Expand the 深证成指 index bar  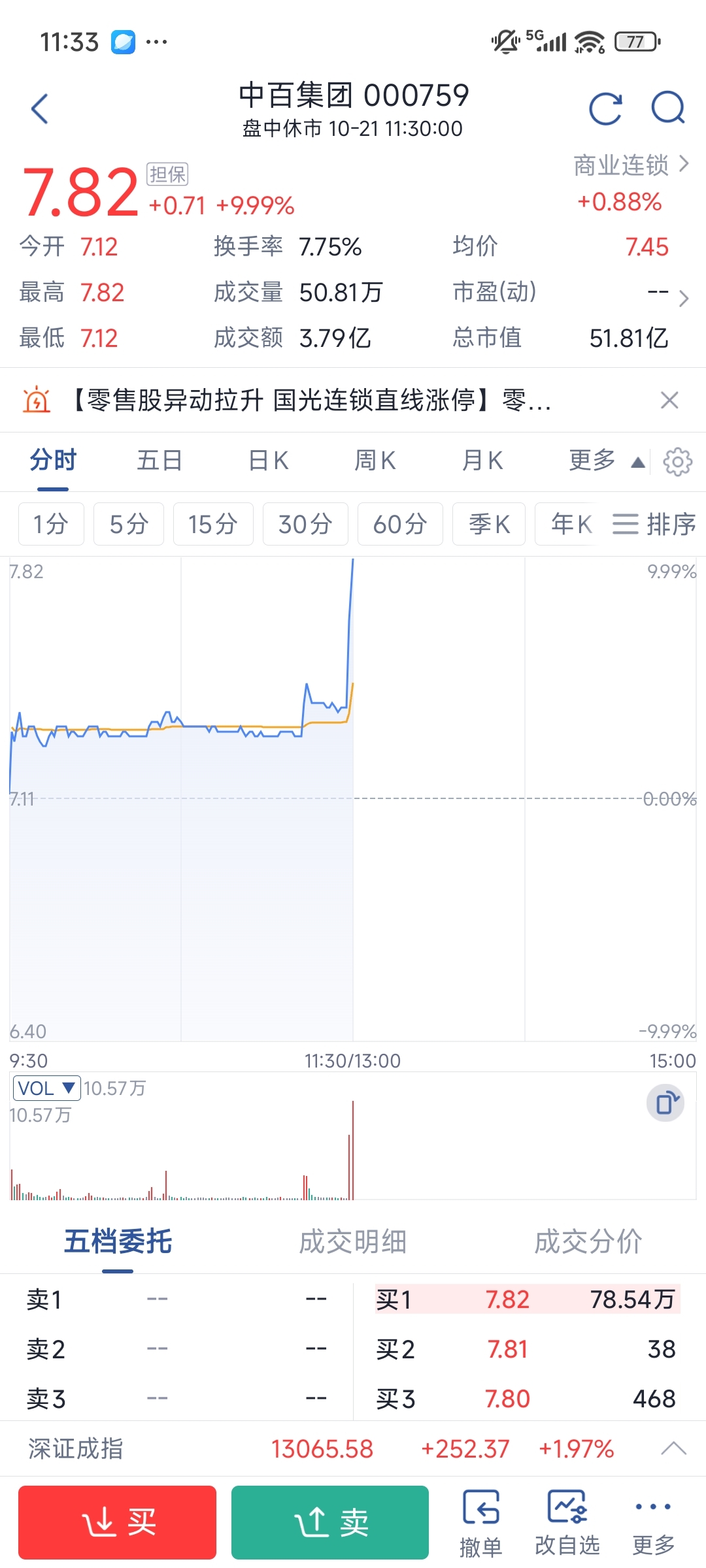pos(673,1449)
